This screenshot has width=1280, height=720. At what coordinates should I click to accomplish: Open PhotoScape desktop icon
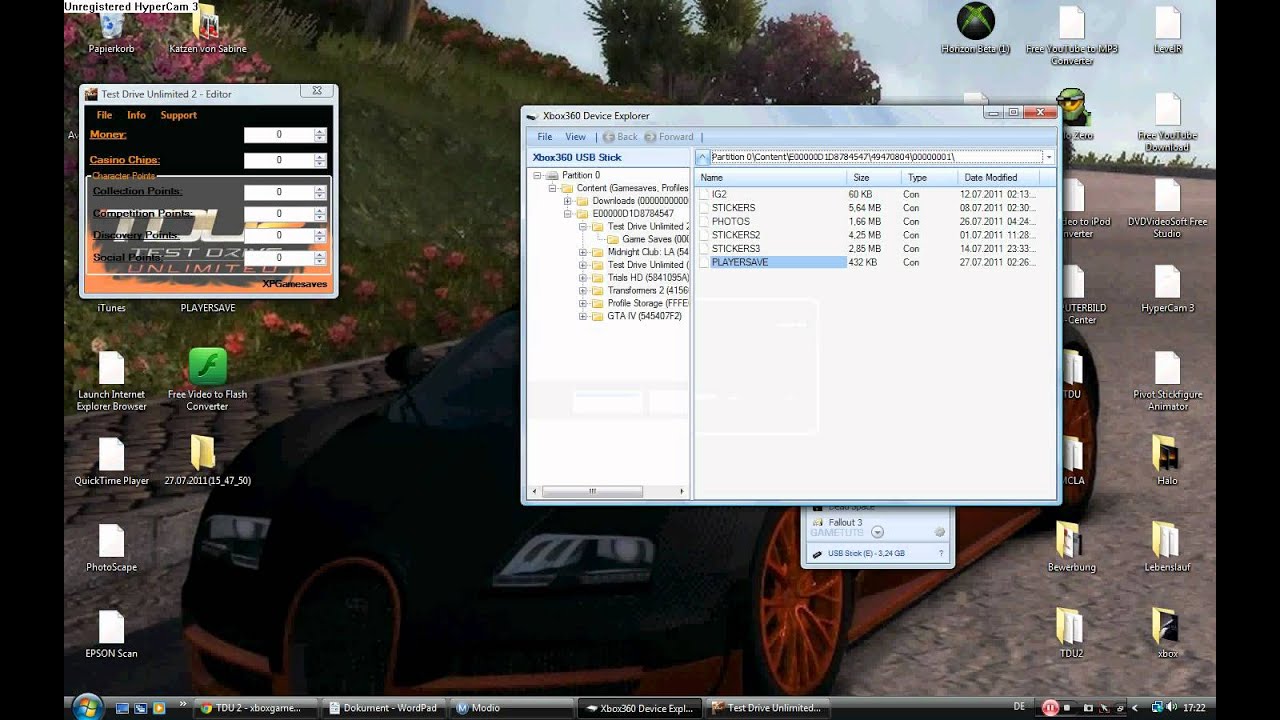(x=111, y=547)
